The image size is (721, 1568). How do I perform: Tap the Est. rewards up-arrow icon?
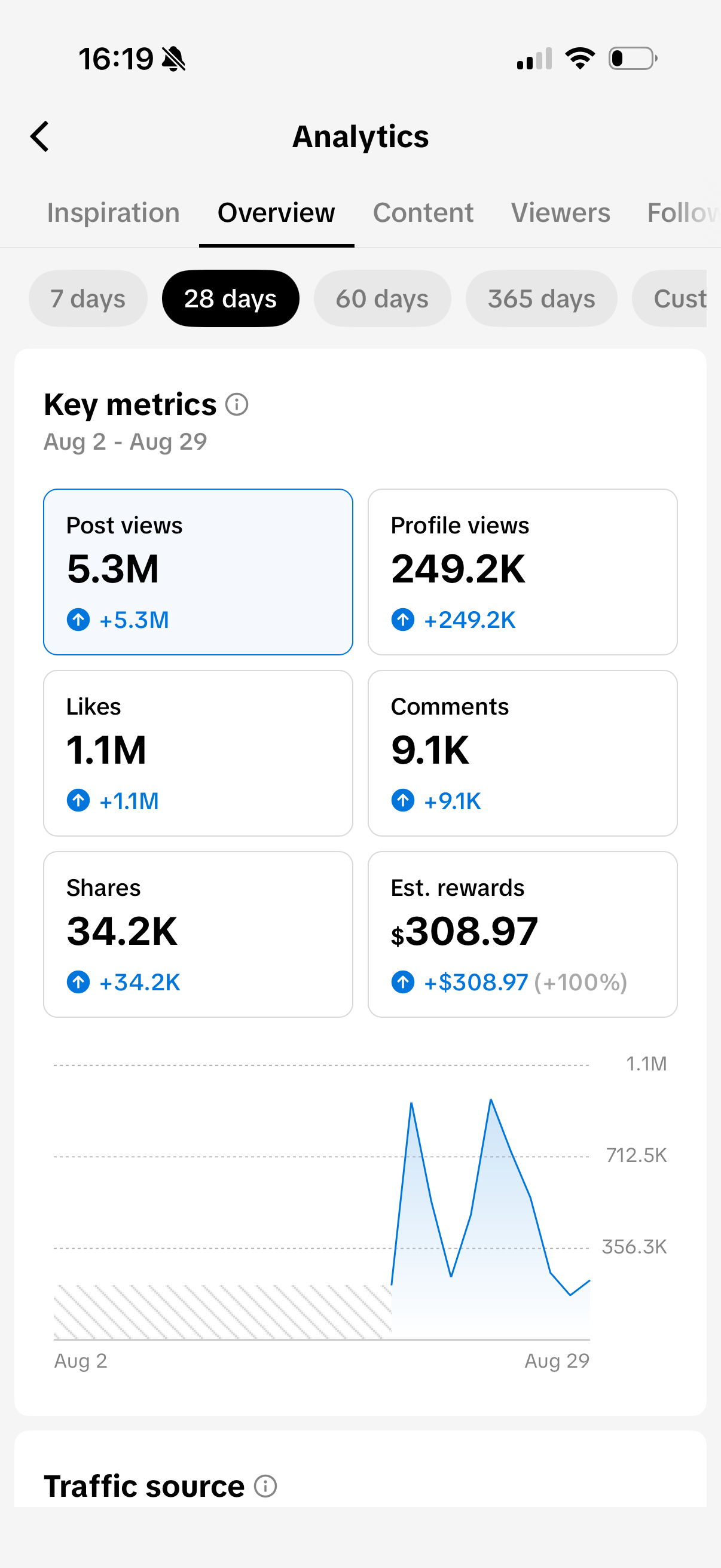[x=403, y=982]
